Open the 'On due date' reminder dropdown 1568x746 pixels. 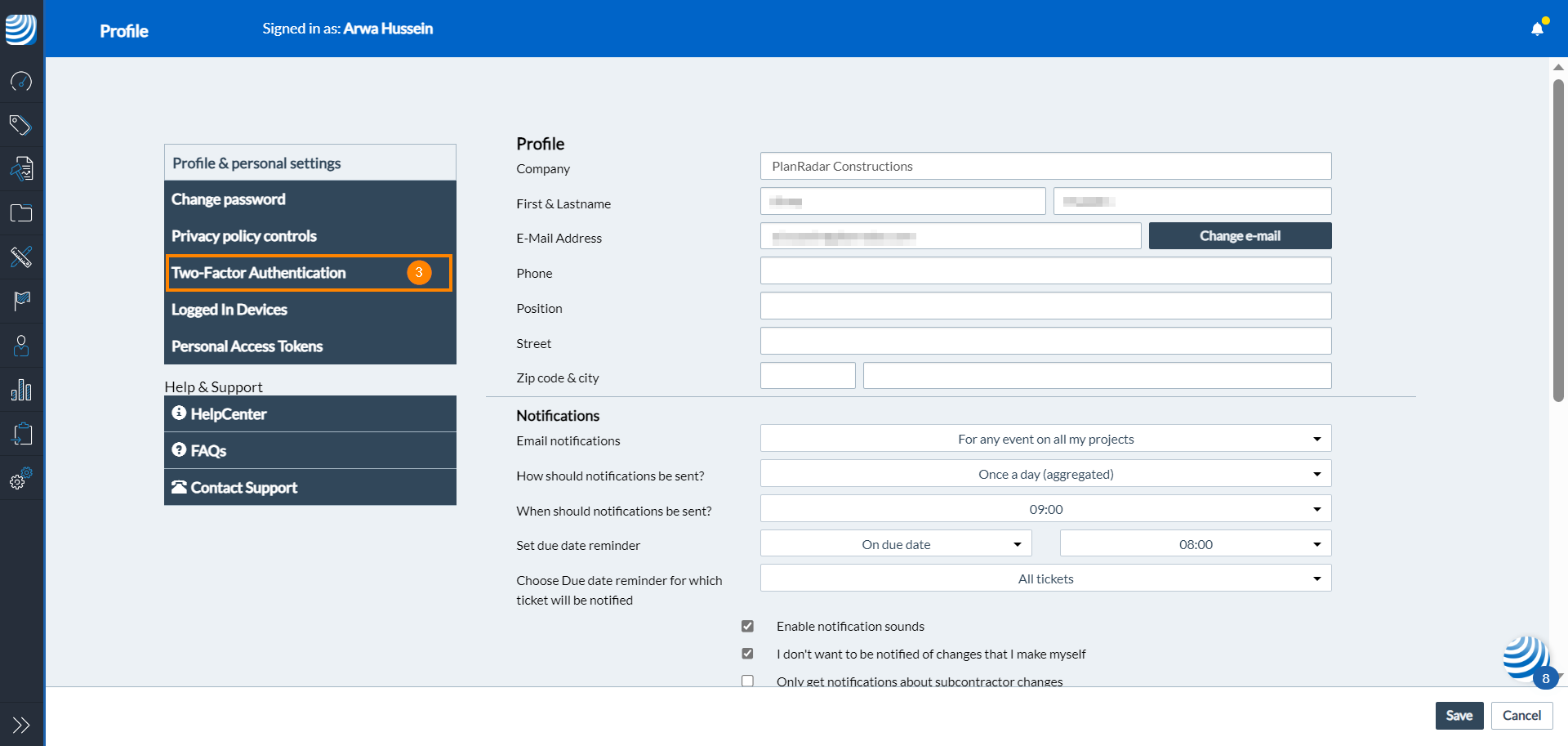pyautogui.click(x=896, y=544)
